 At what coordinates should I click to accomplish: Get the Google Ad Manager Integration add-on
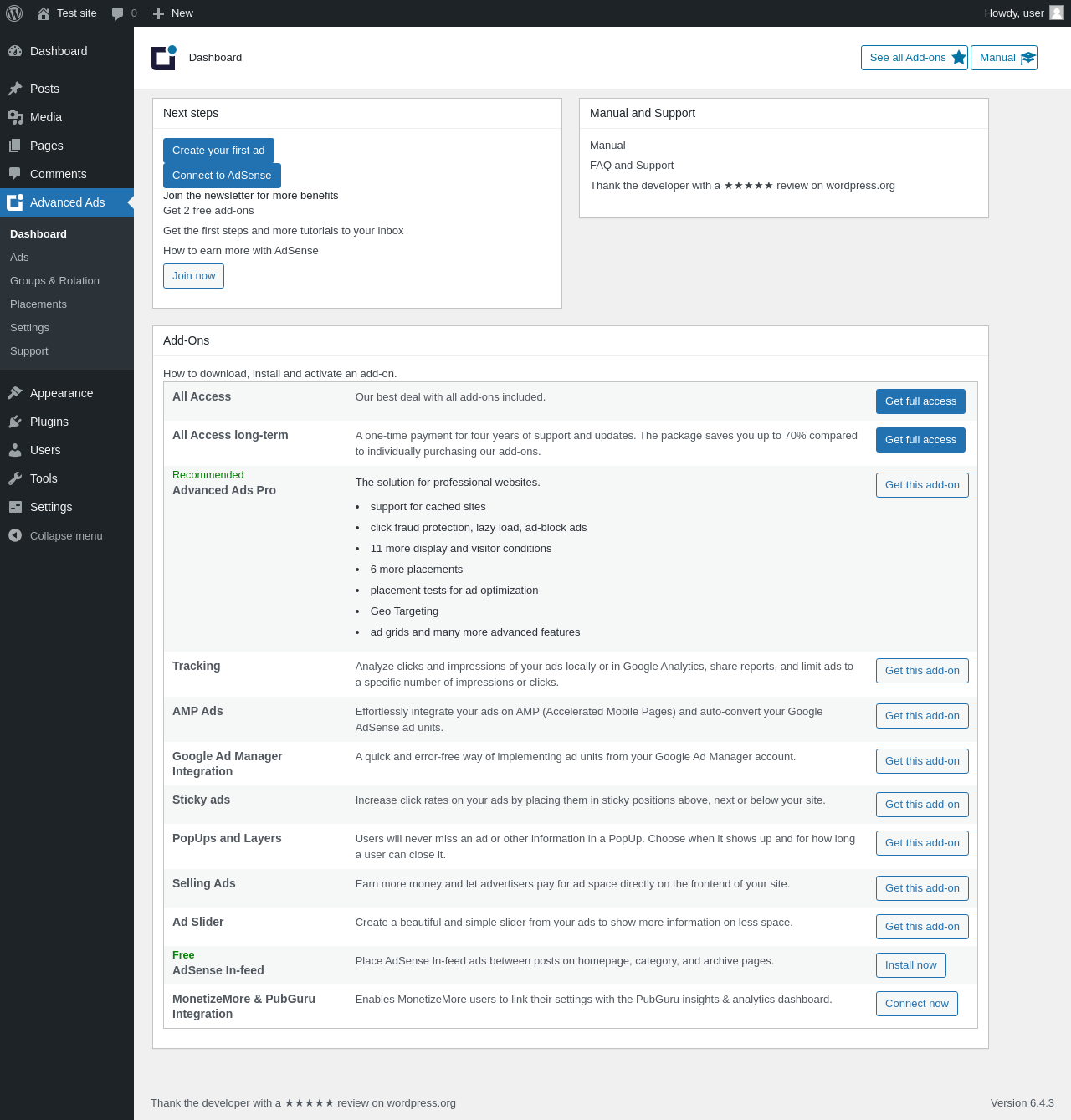(922, 761)
